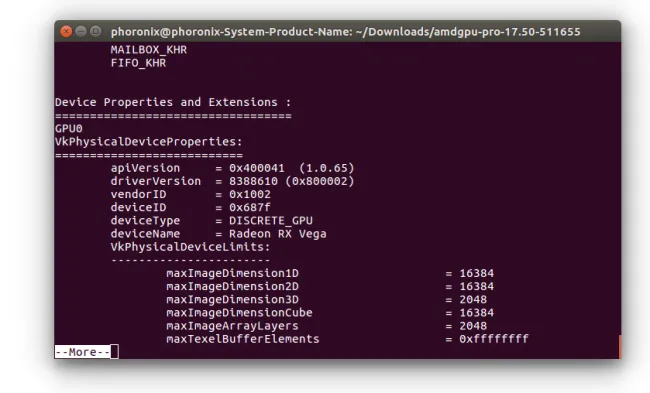Click the apiVersion label
The width and height of the screenshot is (650, 393).
(145, 168)
